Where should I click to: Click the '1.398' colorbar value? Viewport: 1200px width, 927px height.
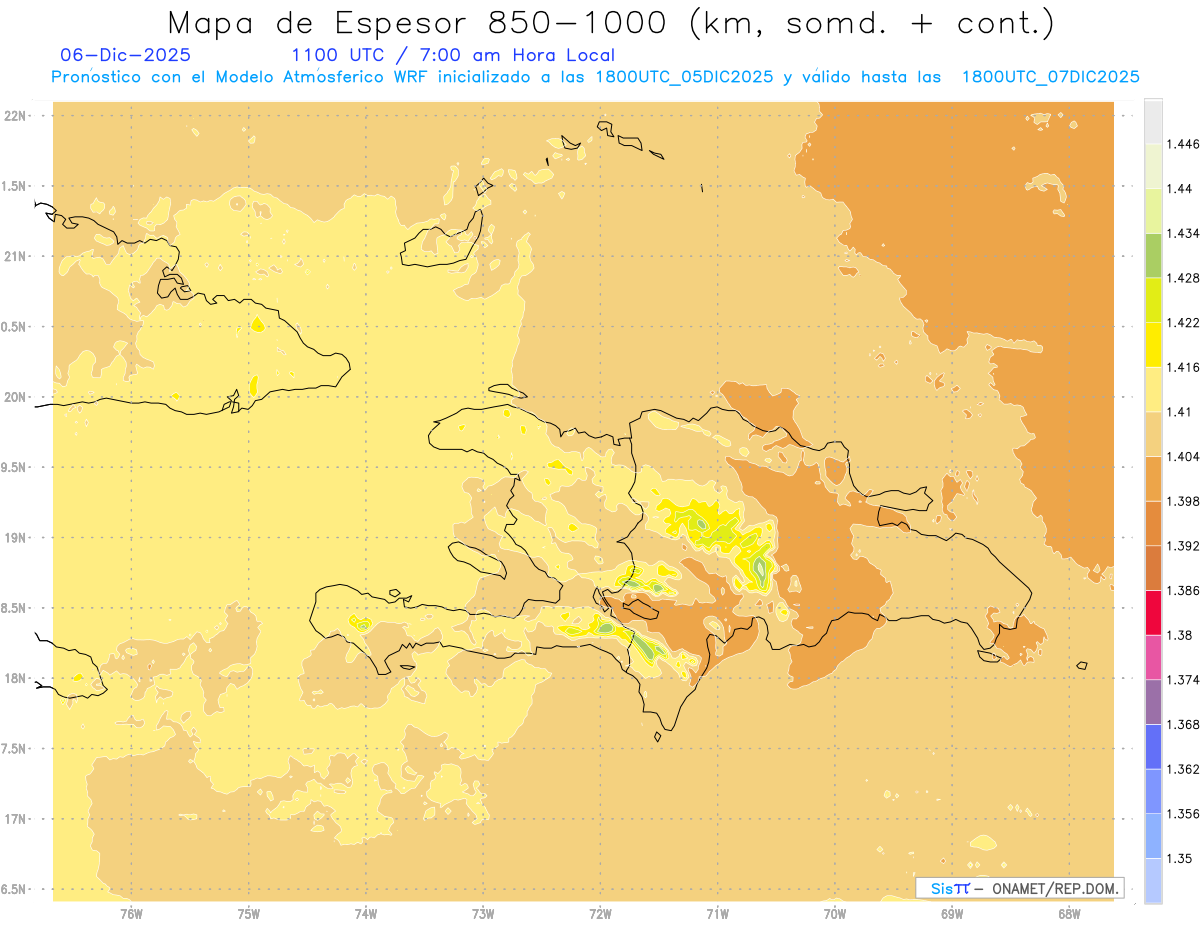(x=1185, y=501)
